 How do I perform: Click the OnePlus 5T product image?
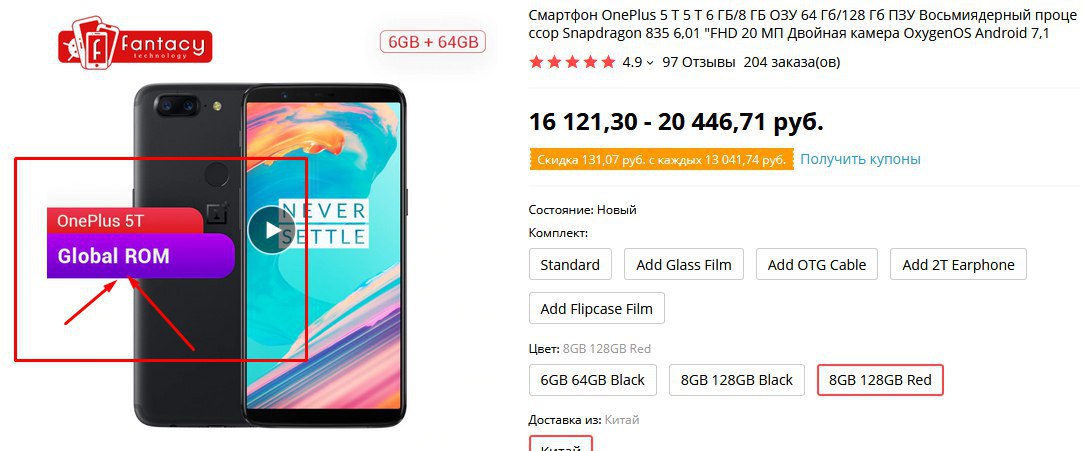tap(269, 256)
